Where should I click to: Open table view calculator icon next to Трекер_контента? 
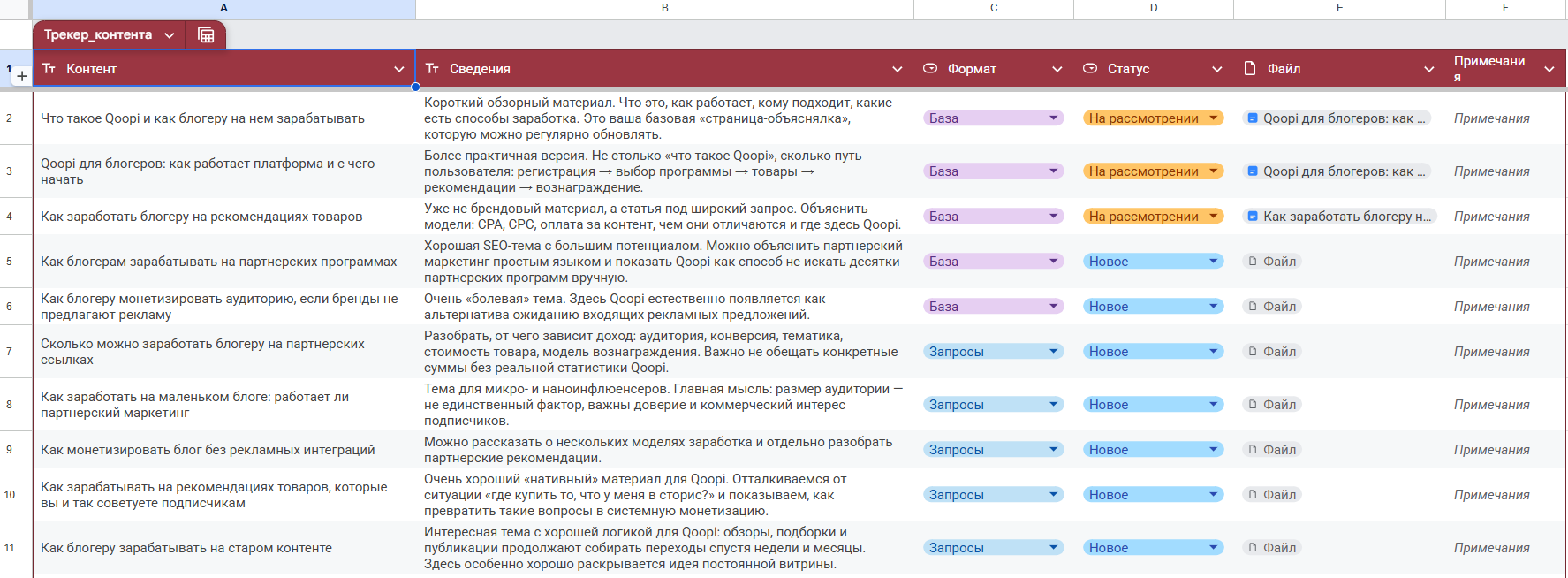pos(206,35)
